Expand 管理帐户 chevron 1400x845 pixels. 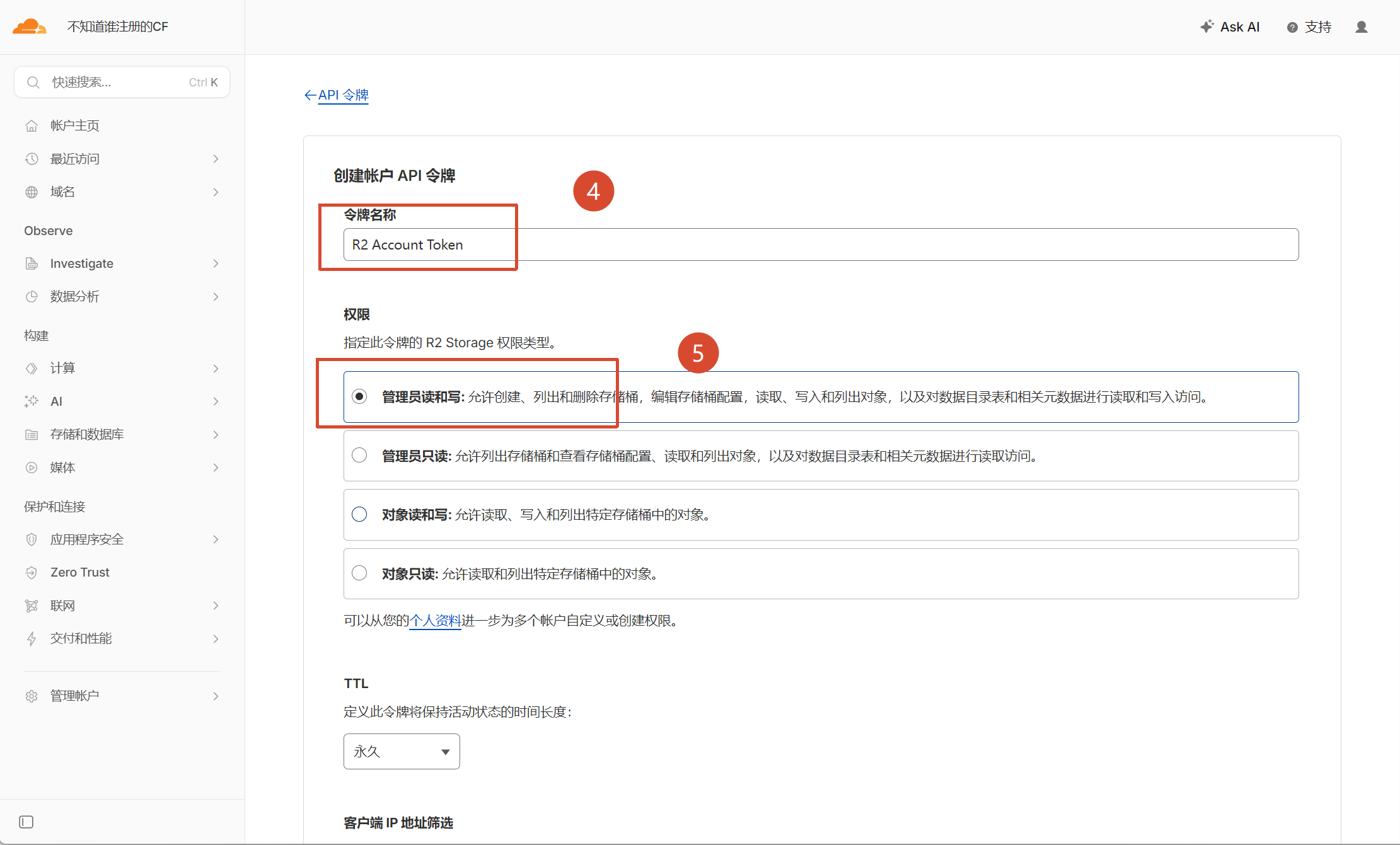pyautogui.click(x=216, y=696)
